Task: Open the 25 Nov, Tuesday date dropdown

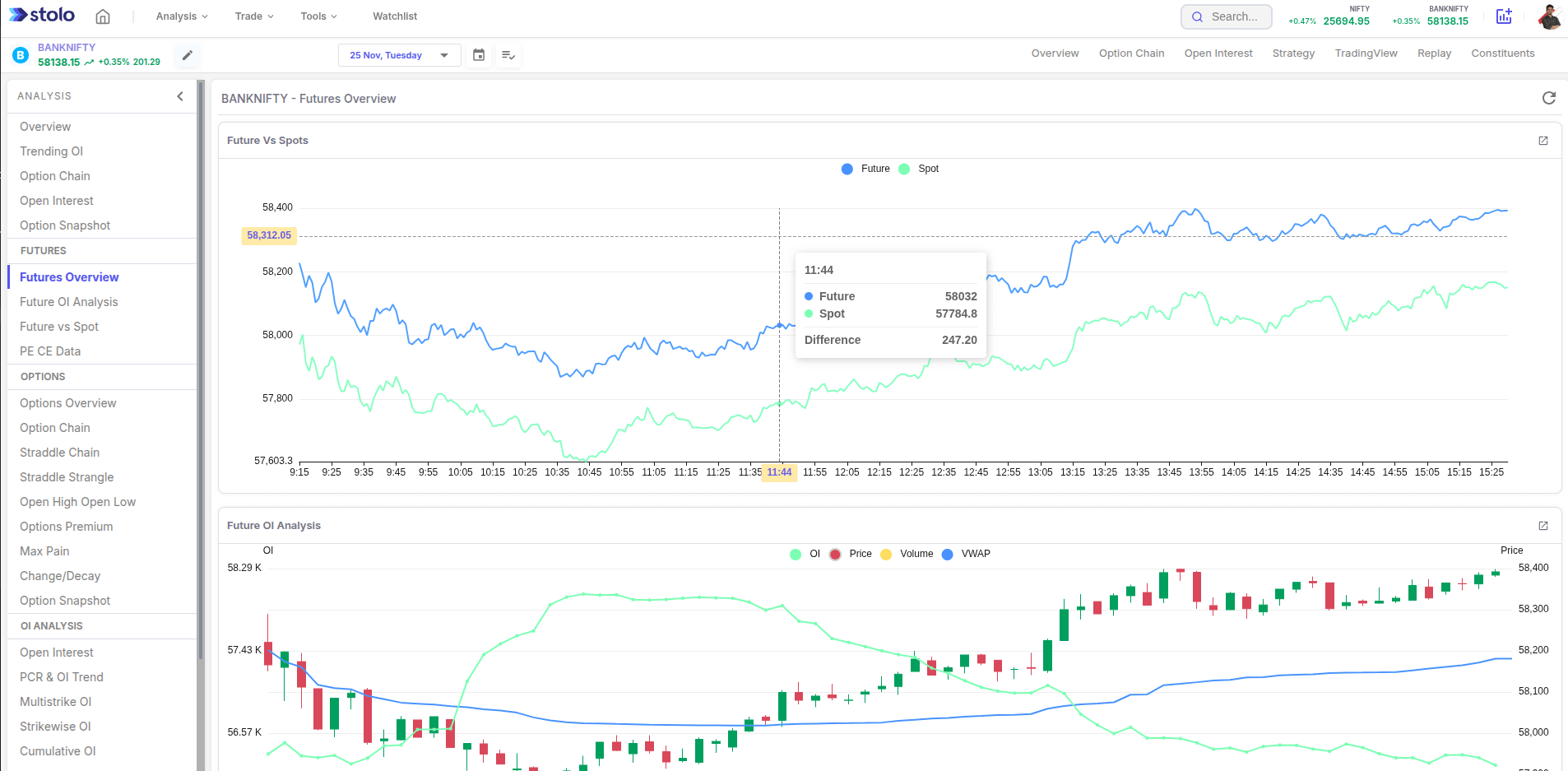Action: tap(399, 55)
